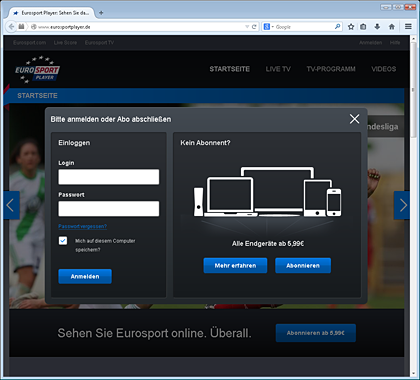Follow the 'Passwort vergessen?' link
The width and height of the screenshot is (420, 380).
click(x=83, y=226)
